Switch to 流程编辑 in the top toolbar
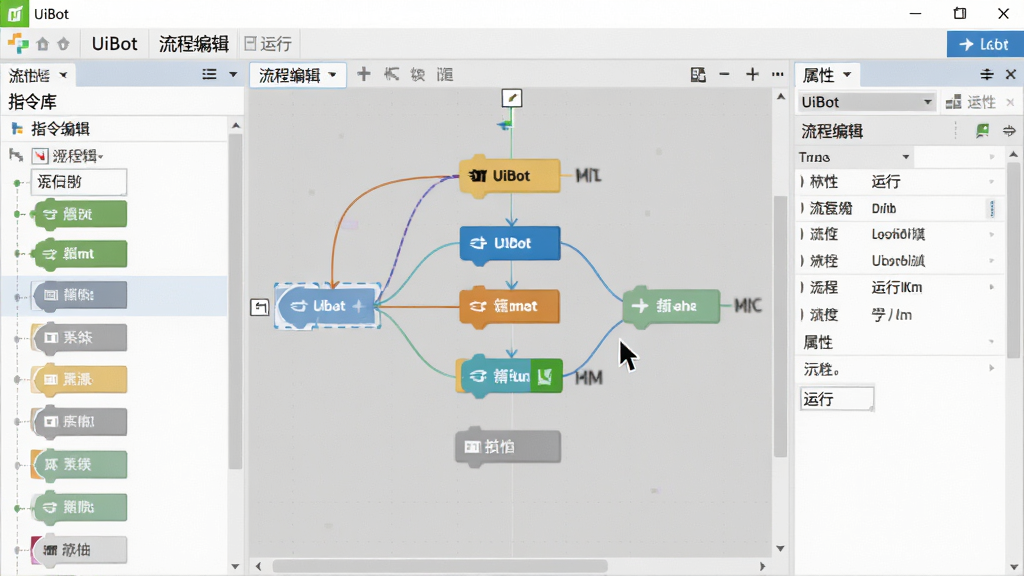This screenshot has width=1024, height=576. click(x=193, y=44)
